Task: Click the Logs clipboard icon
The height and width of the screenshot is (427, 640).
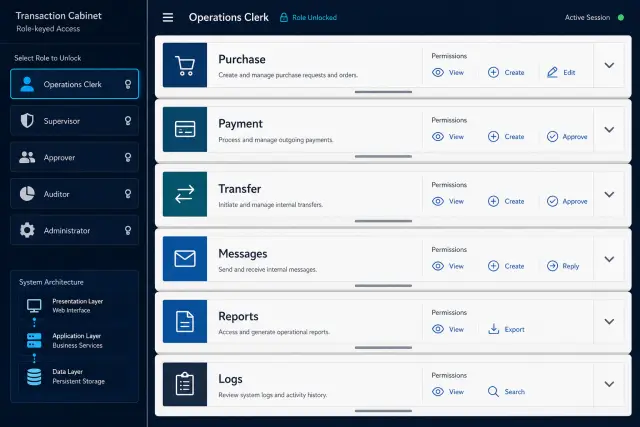Action: [x=185, y=384]
